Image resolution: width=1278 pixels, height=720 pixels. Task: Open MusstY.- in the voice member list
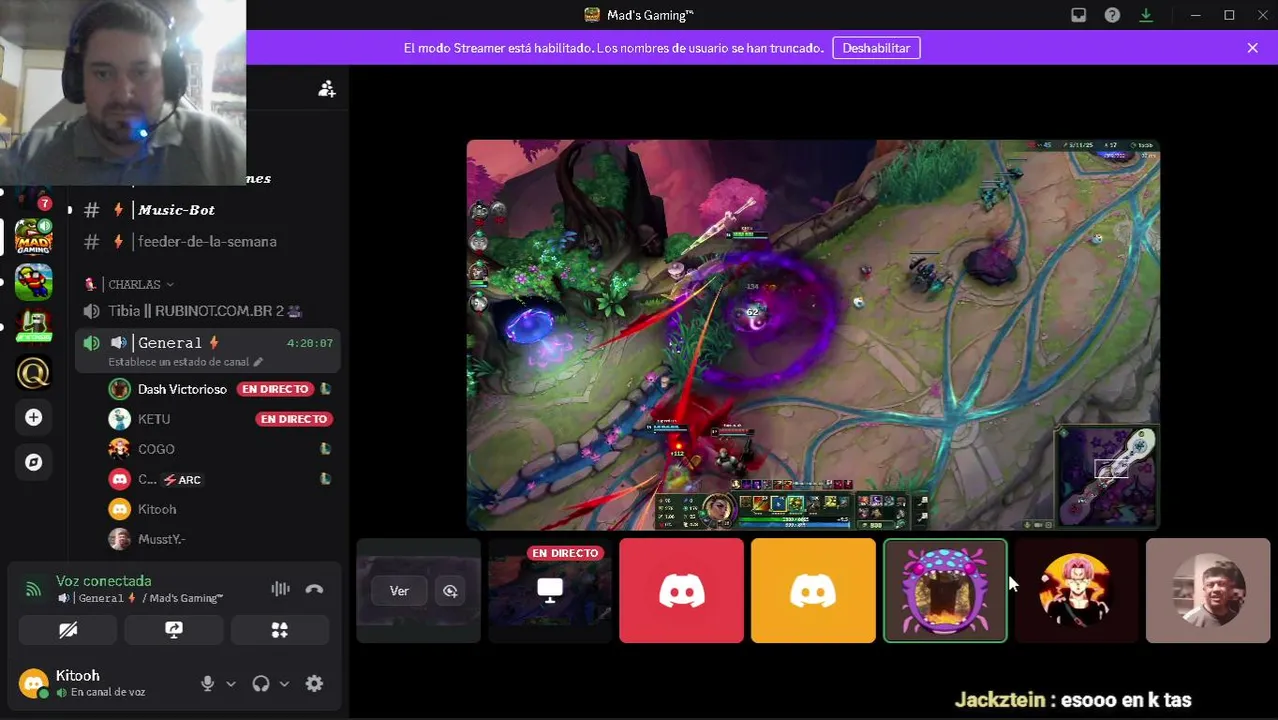[162, 539]
